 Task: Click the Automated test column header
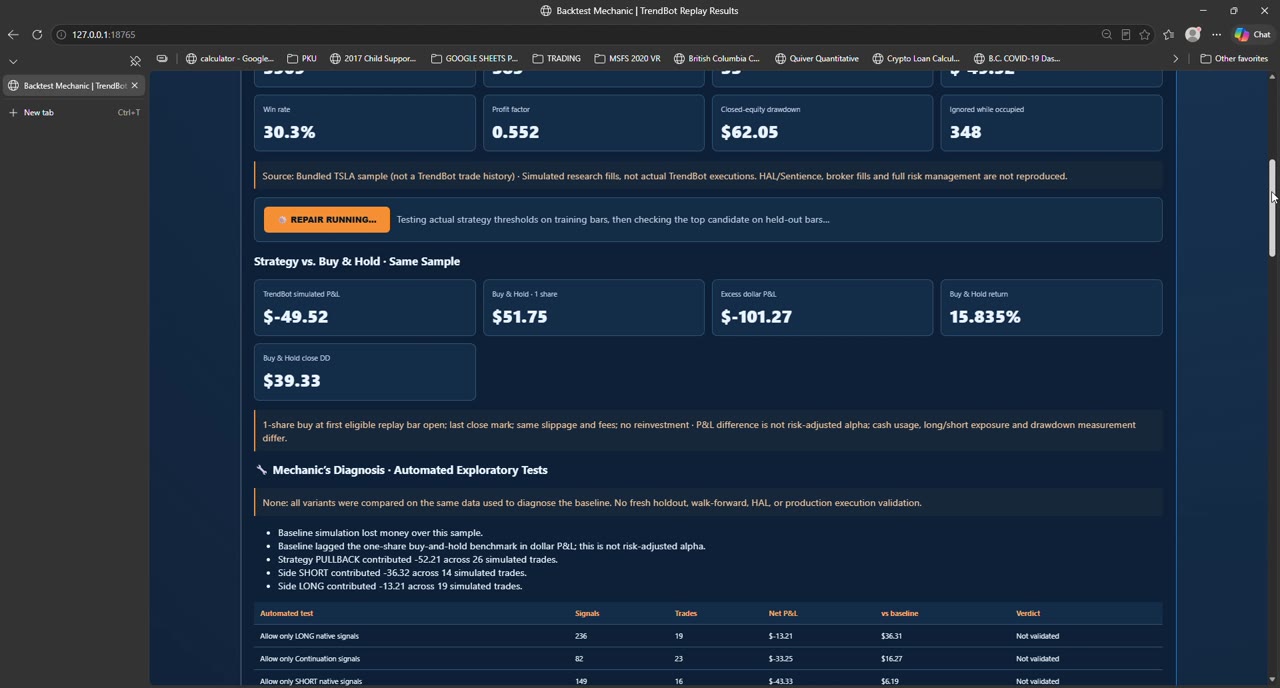tap(286, 613)
